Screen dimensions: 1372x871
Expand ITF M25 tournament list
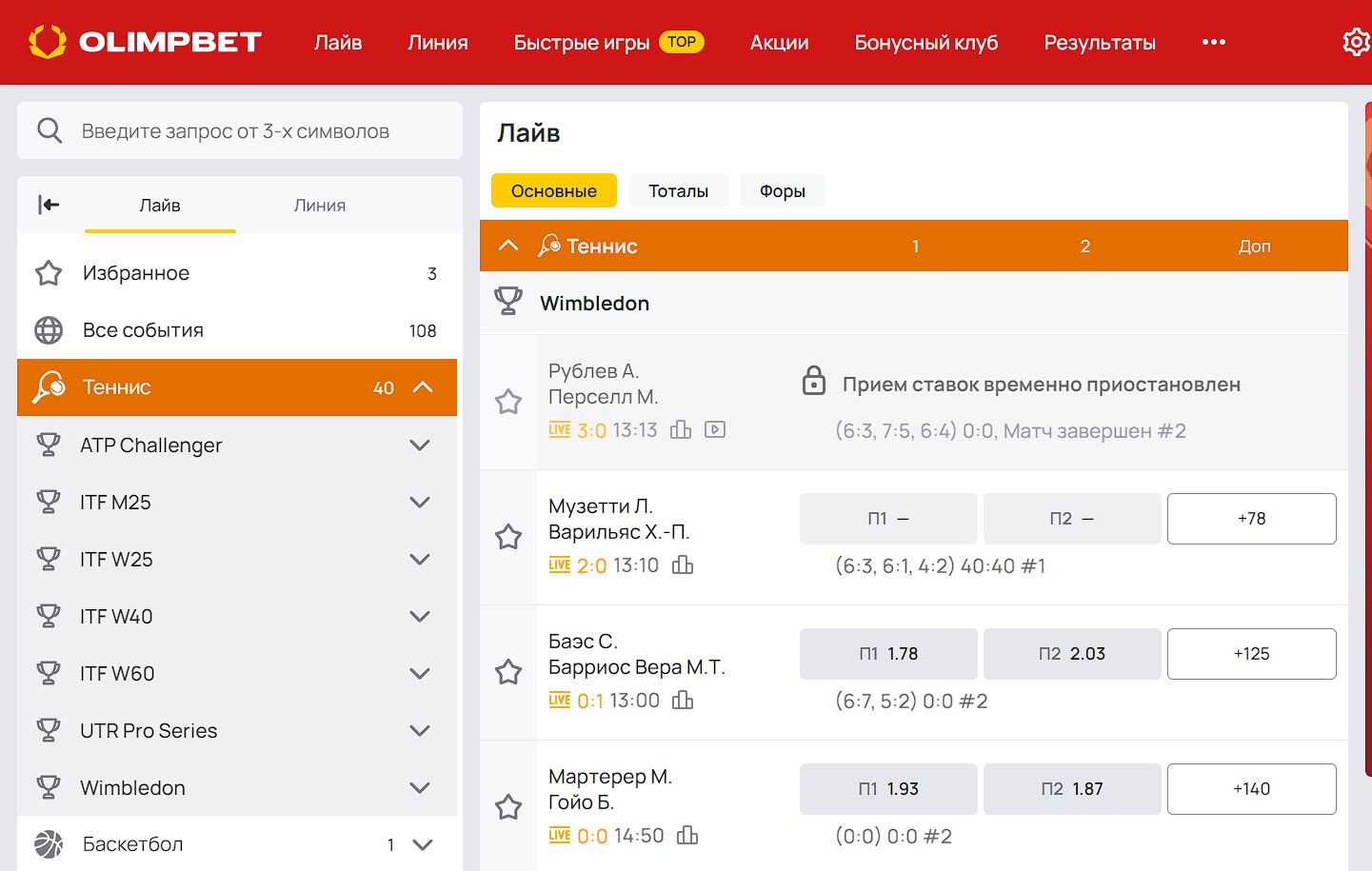coord(420,502)
